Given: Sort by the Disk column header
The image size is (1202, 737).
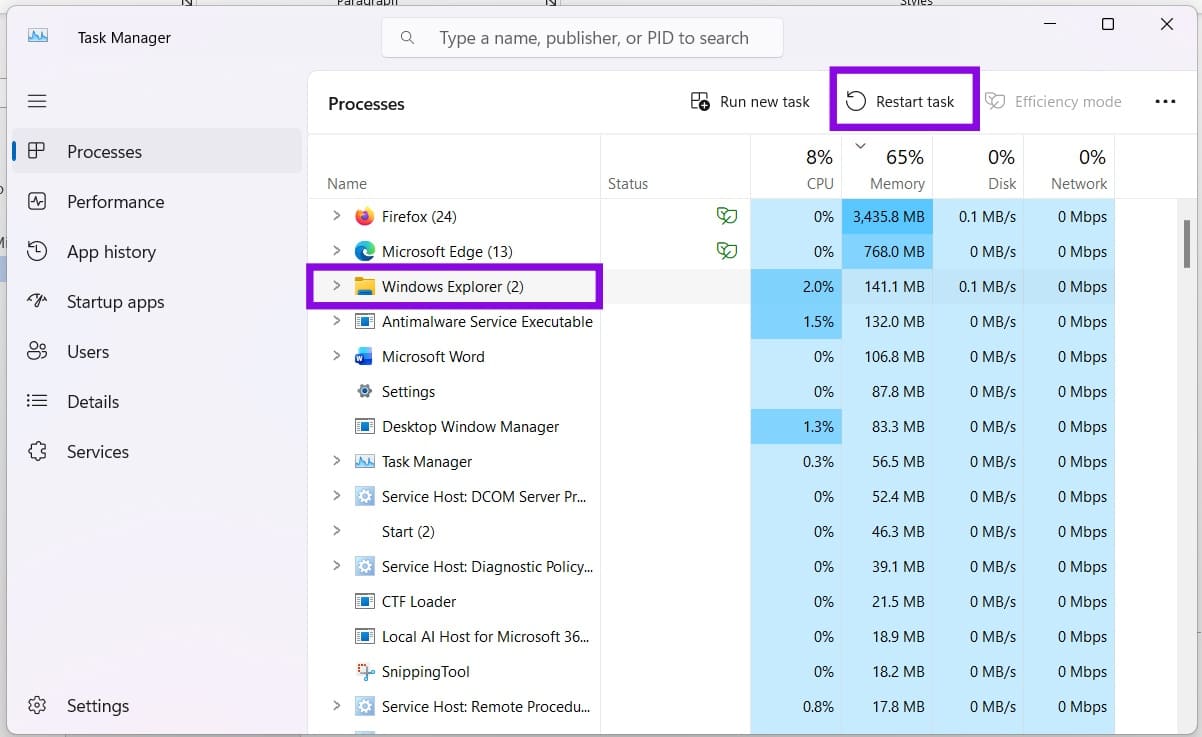Looking at the screenshot, I should [x=978, y=167].
